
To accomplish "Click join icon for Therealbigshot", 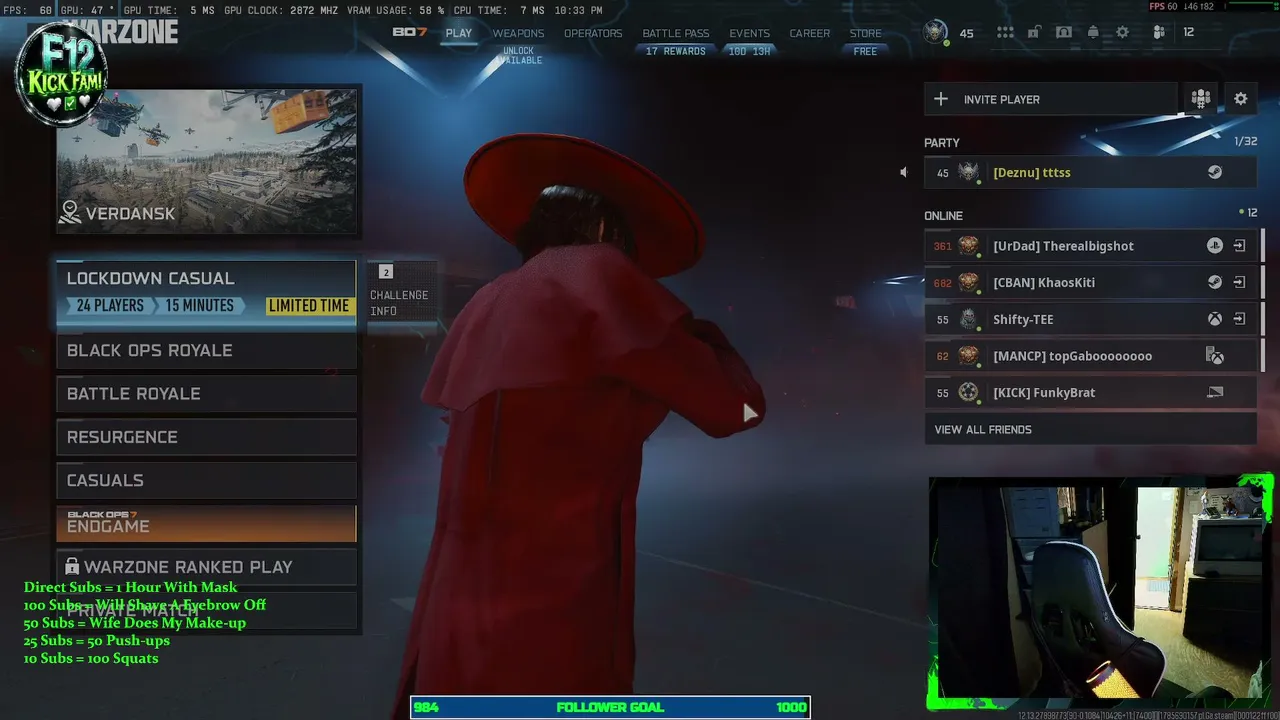I will click(x=1239, y=246).
